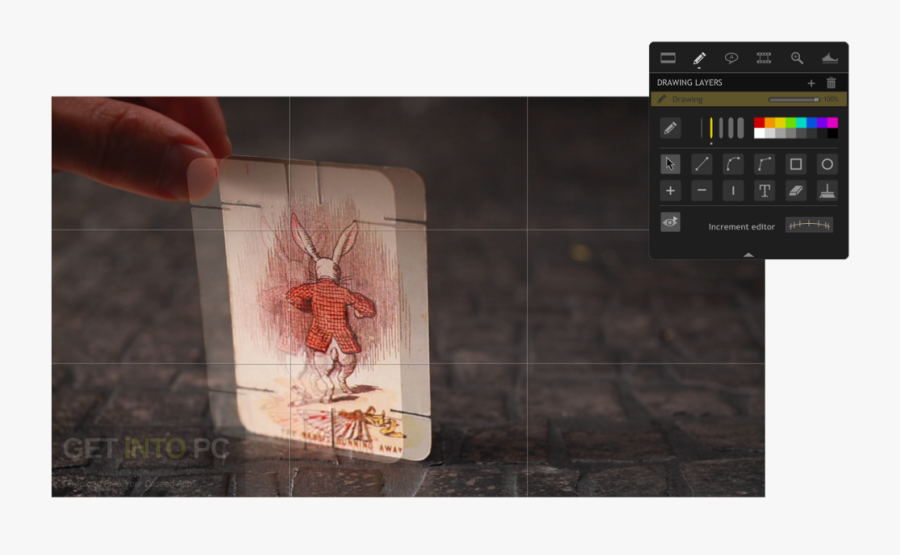
Task: Pick the blue color swatch
Action: 812,122
